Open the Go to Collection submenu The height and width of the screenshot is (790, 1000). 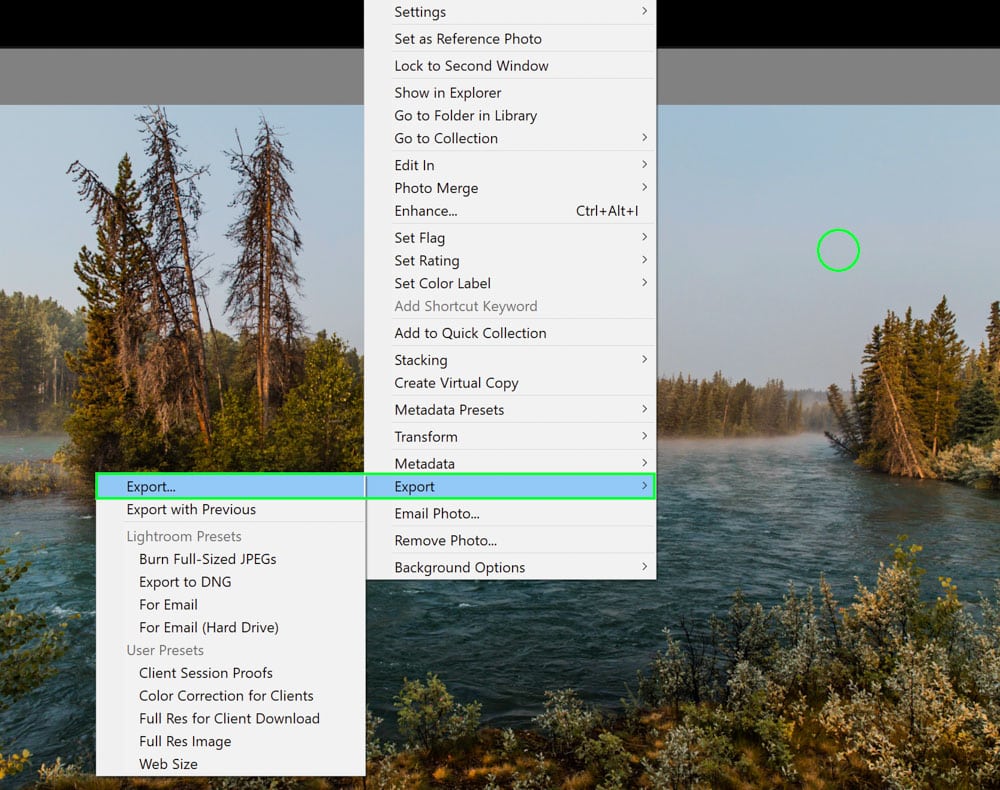tap(510, 138)
